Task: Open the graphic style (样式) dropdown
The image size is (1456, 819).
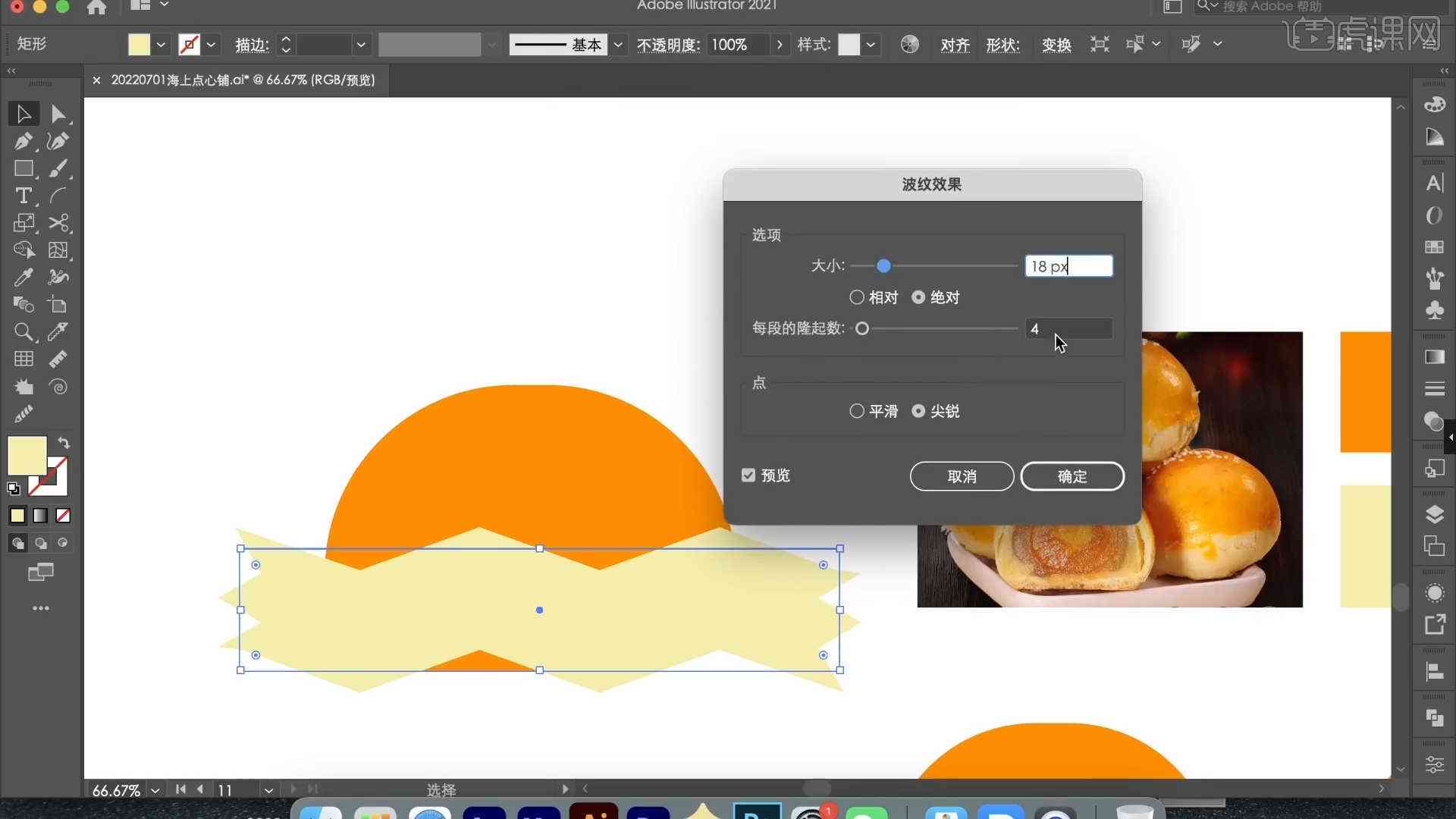Action: pos(871,45)
